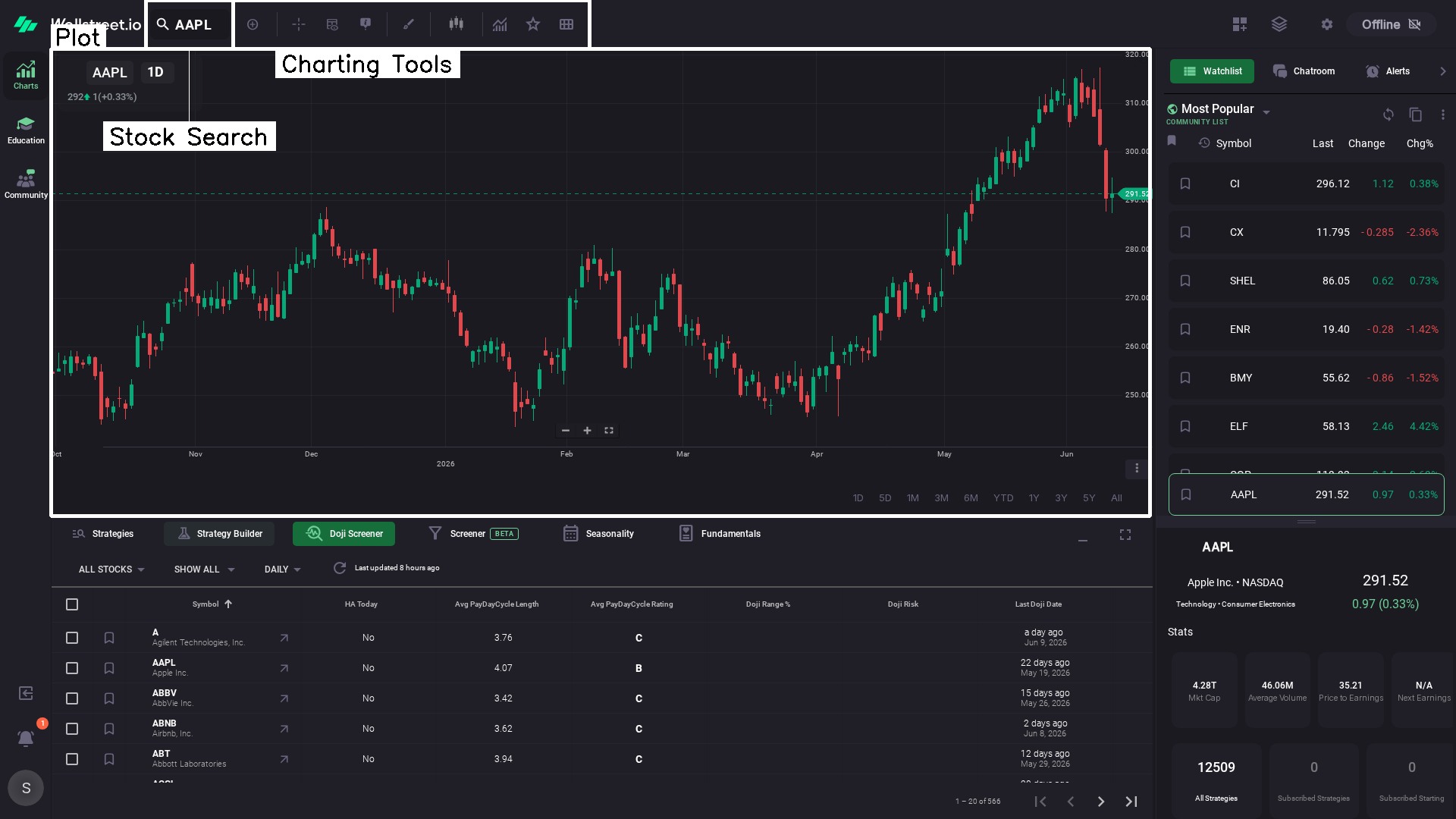Viewport: 1456px width, 819px height.
Task: Open chart three-dot options menu
Action: tap(1137, 468)
